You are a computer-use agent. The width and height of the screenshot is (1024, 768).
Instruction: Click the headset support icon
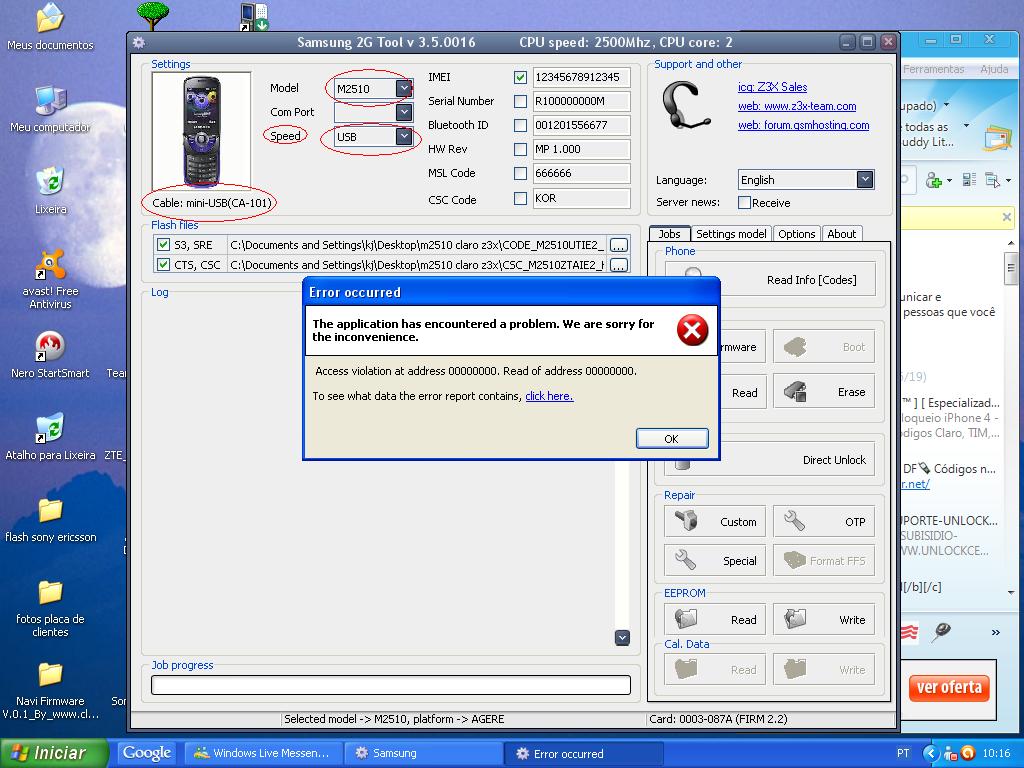point(686,105)
